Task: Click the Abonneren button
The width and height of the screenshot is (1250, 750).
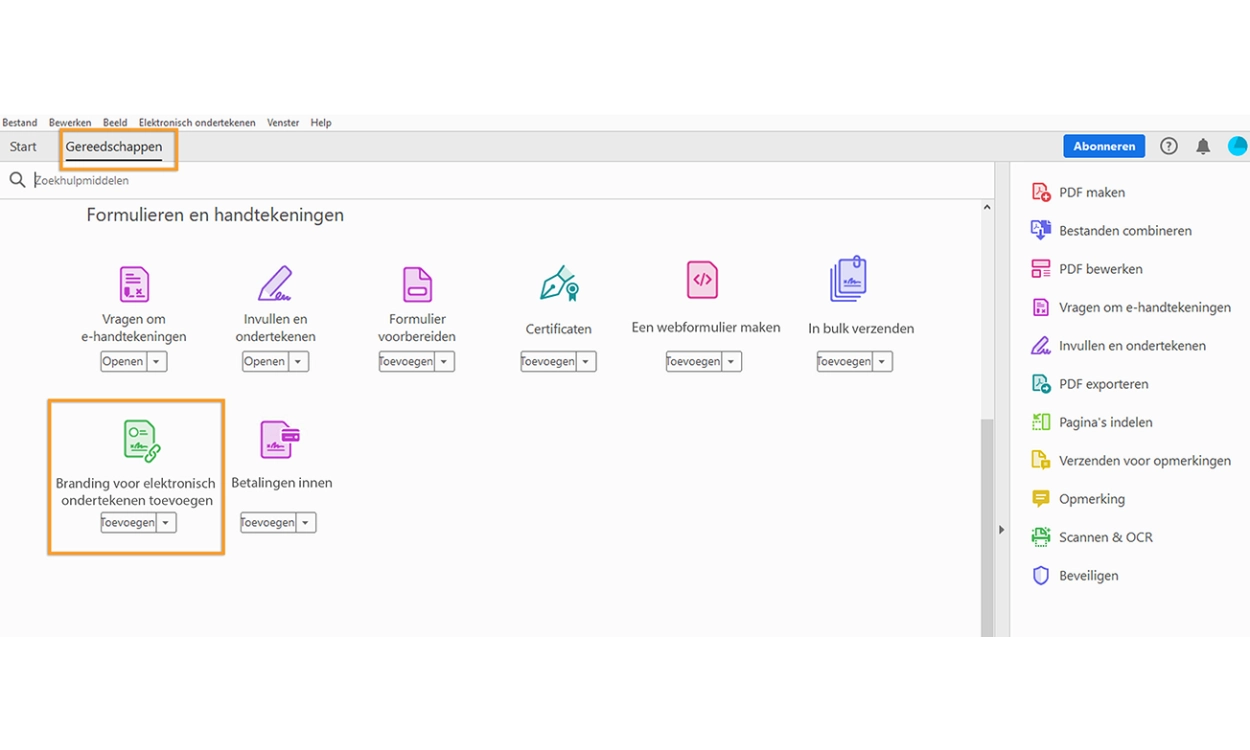Action: tap(1104, 147)
